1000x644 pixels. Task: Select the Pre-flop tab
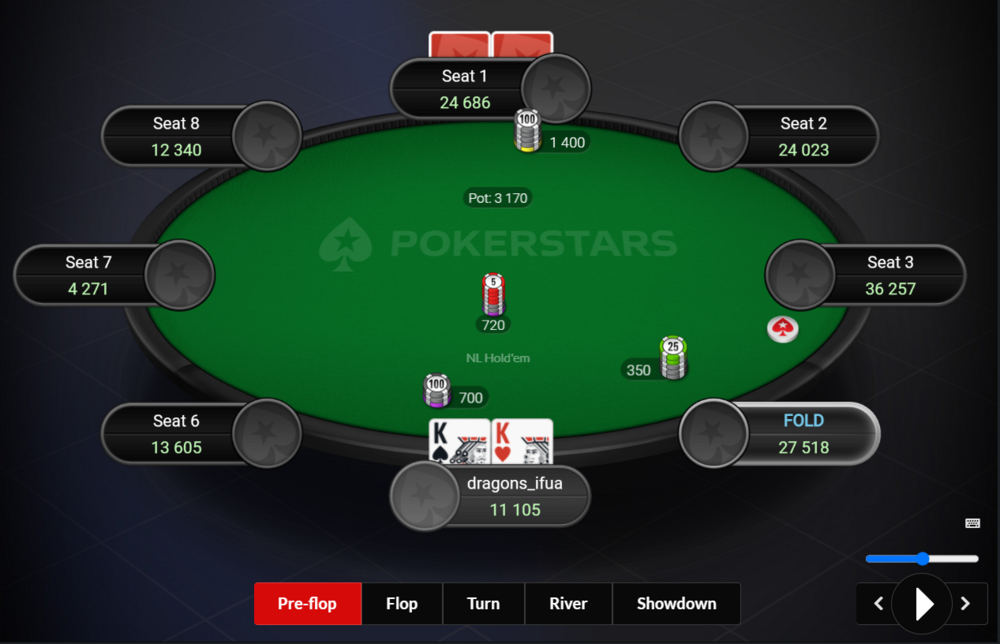click(x=307, y=603)
